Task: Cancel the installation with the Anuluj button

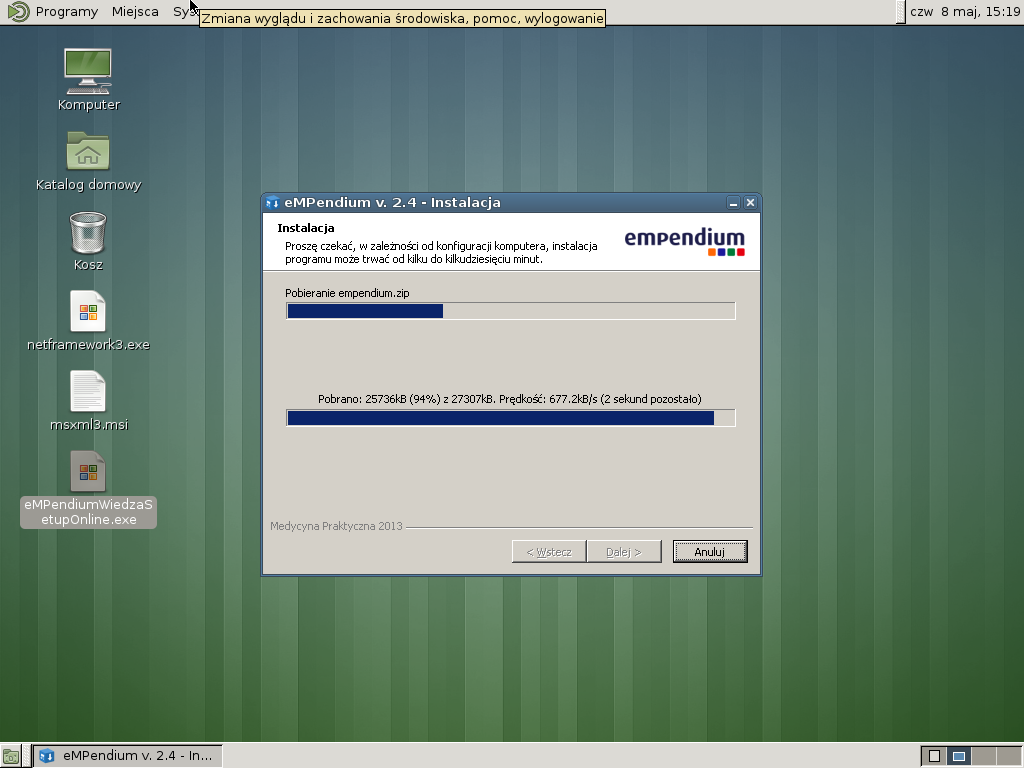Action: click(710, 552)
